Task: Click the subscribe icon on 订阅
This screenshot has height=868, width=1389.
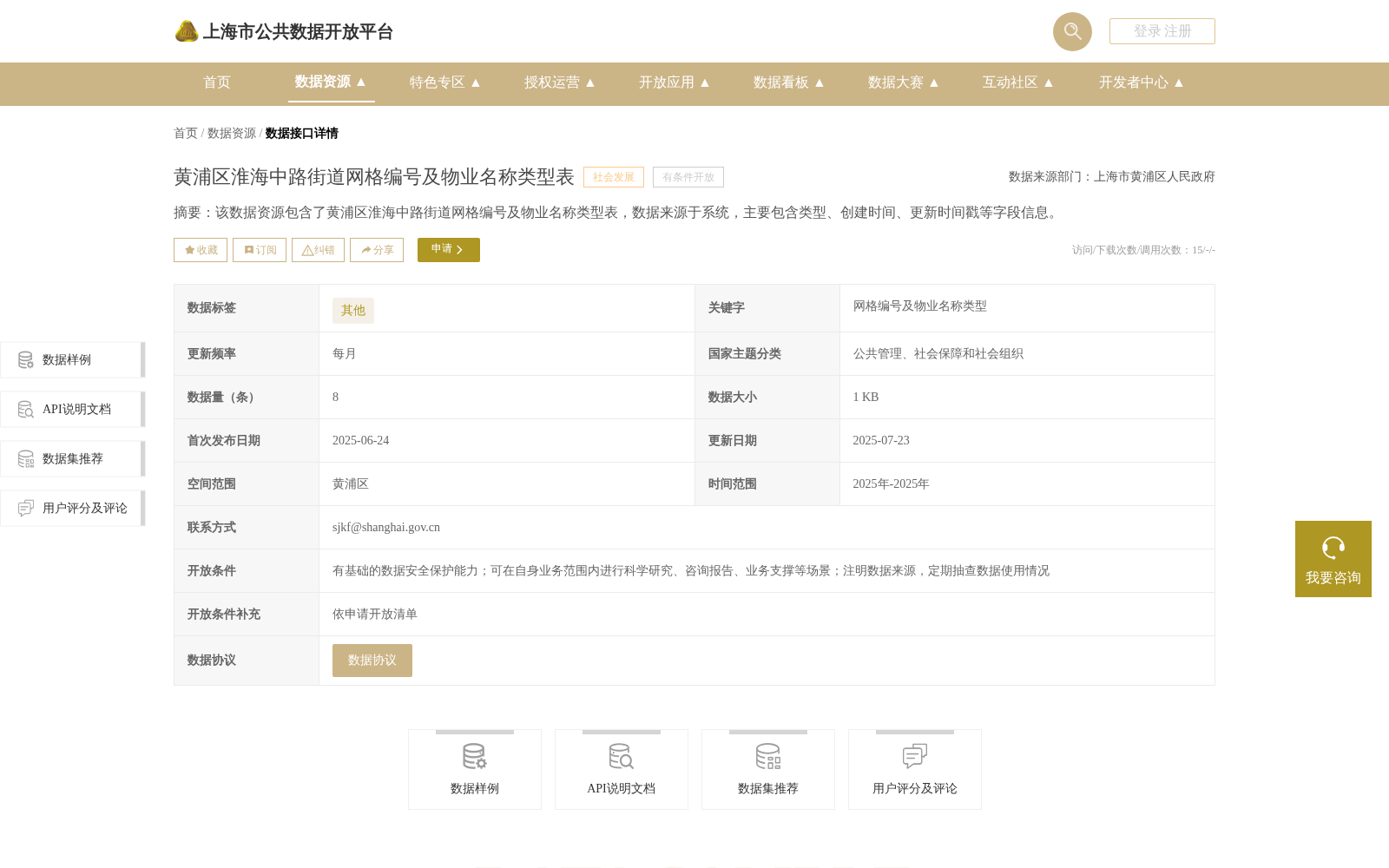Action: pos(249,250)
